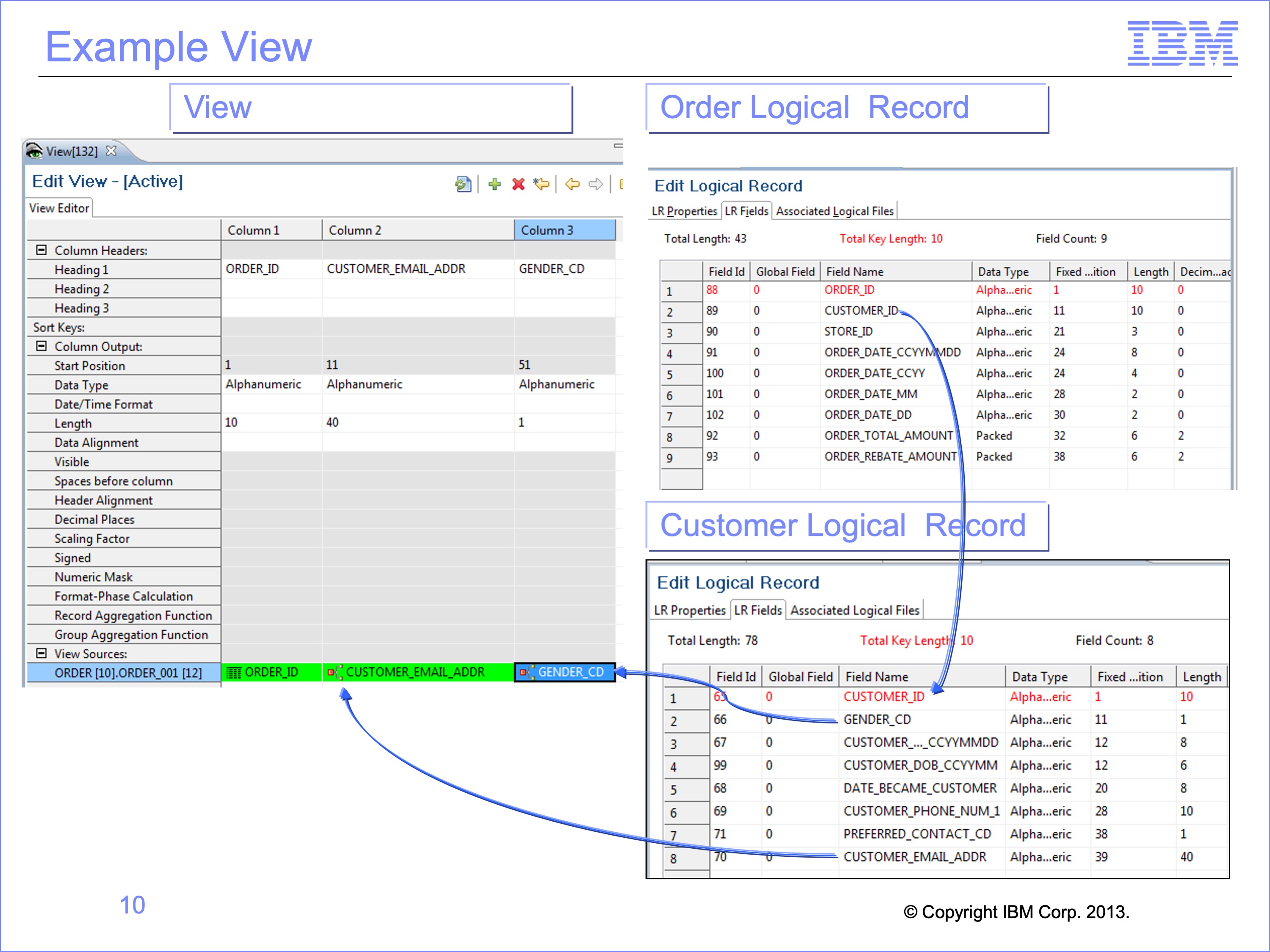Collapse the Column Headers section

[x=42, y=250]
